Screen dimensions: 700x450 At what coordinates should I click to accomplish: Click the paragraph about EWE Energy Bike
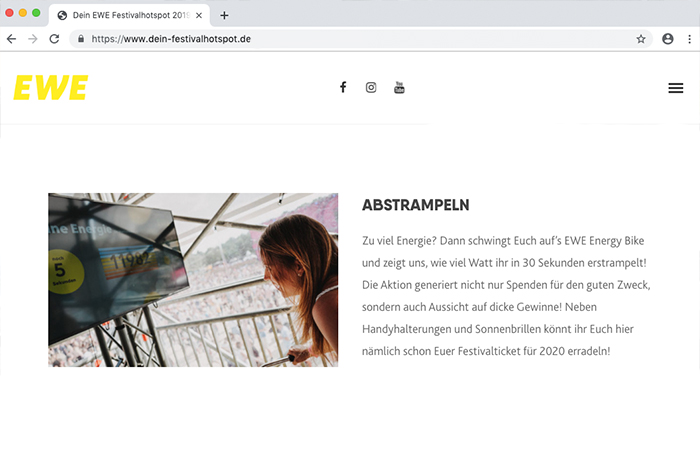(x=506, y=296)
